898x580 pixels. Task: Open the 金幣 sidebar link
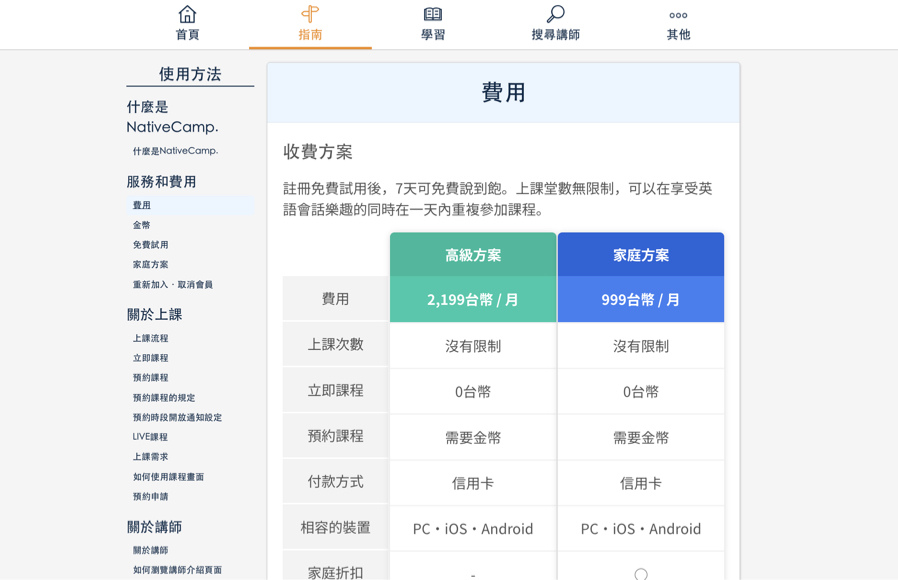tap(141, 225)
